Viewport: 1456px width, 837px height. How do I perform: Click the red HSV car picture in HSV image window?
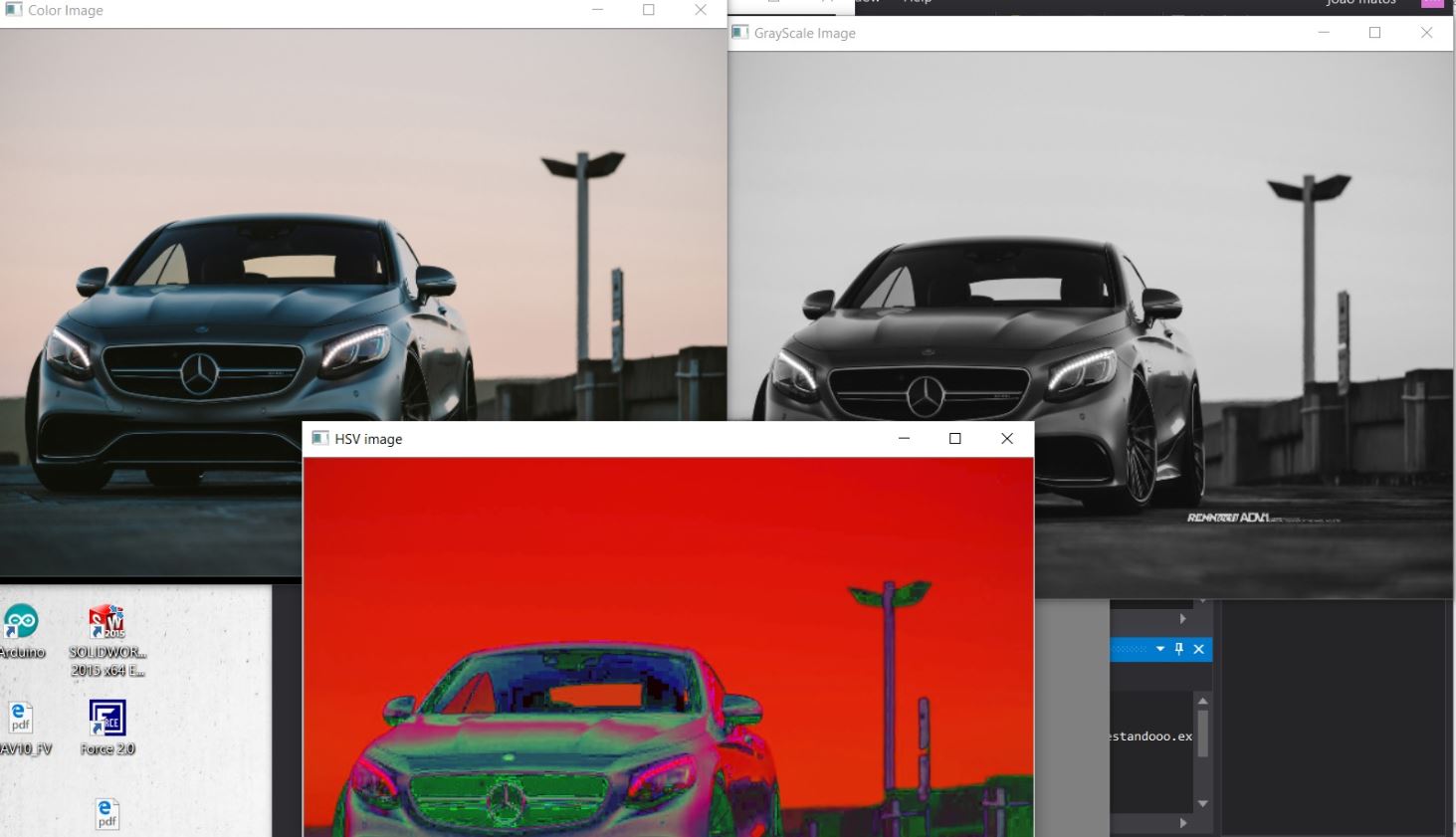[668, 647]
